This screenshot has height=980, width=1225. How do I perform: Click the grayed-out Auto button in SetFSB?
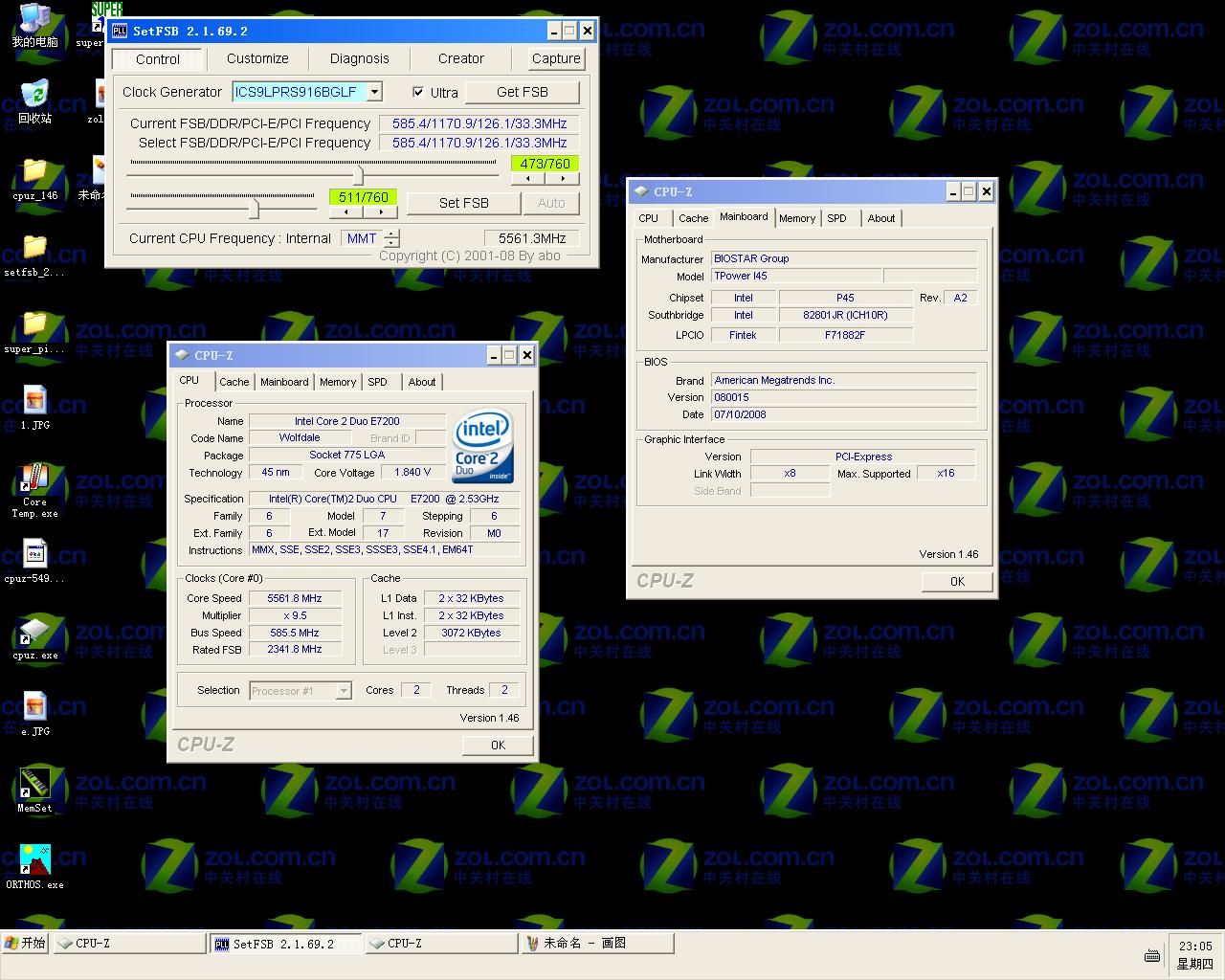pos(551,203)
